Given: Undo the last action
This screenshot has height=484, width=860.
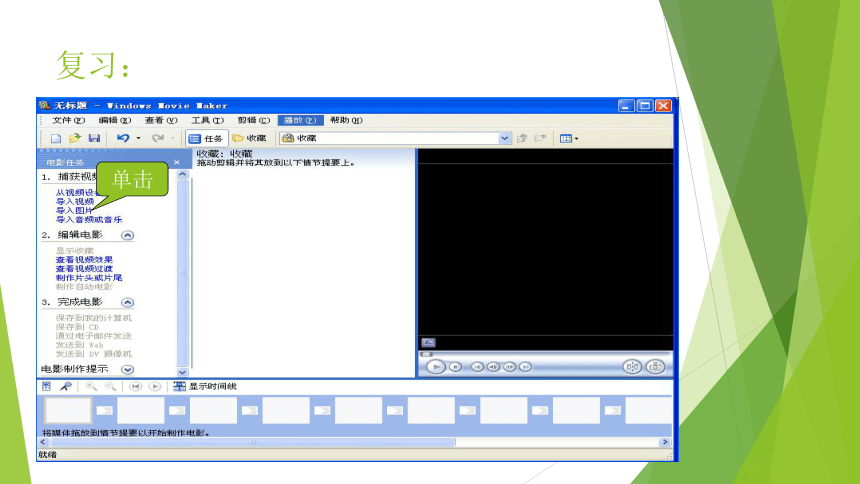Looking at the screenshot, I should click(123, 138).
